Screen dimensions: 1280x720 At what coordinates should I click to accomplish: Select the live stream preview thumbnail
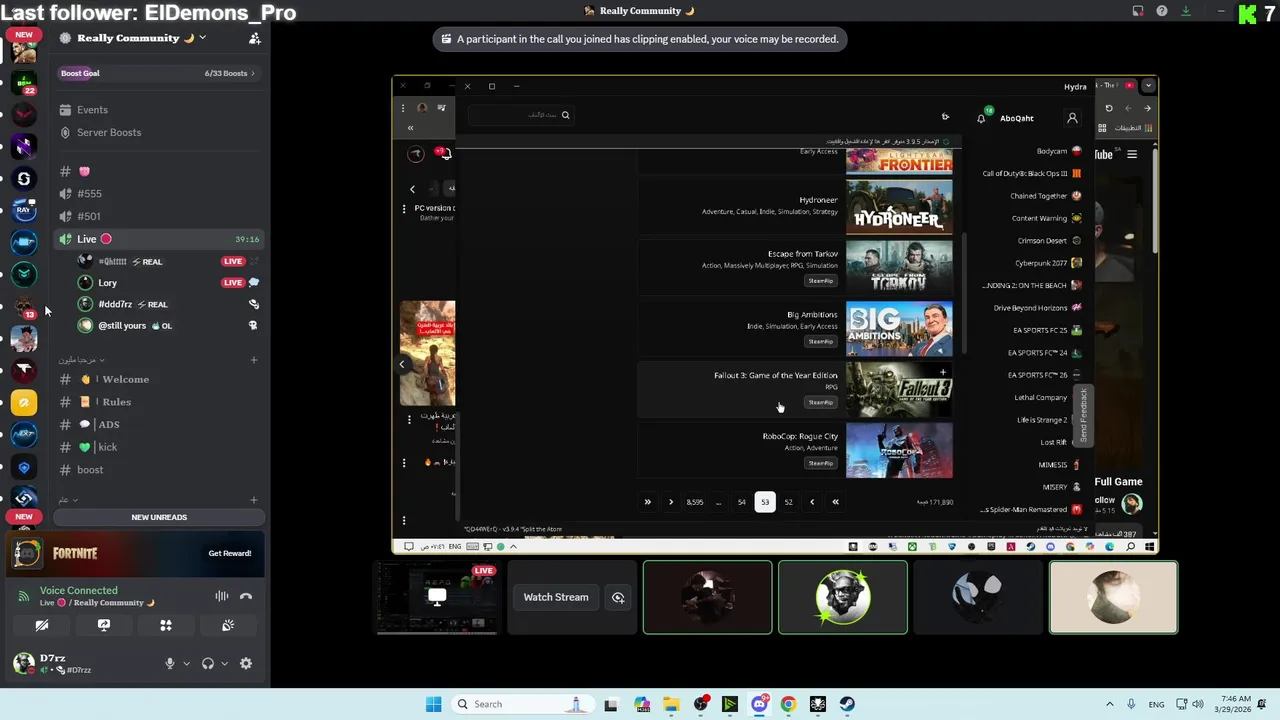pyautogui.click(x=437, y=598)
